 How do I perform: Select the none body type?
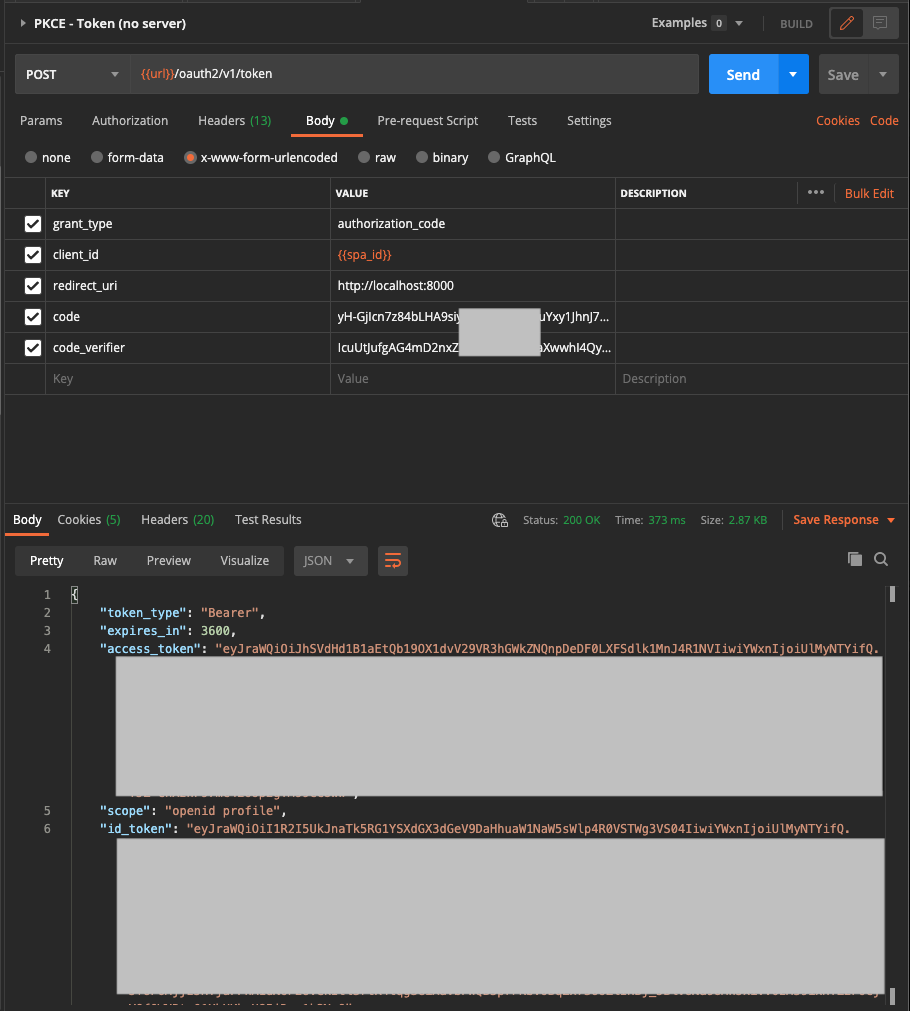[31, 157]
